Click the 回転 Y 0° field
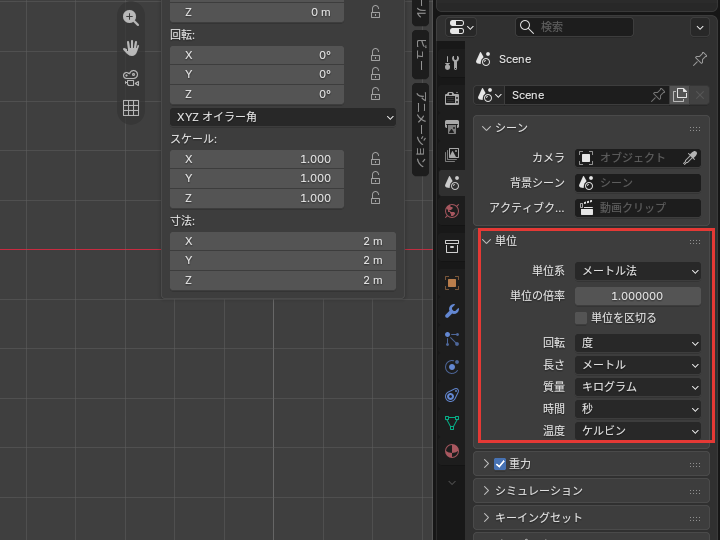 point(257,74)
